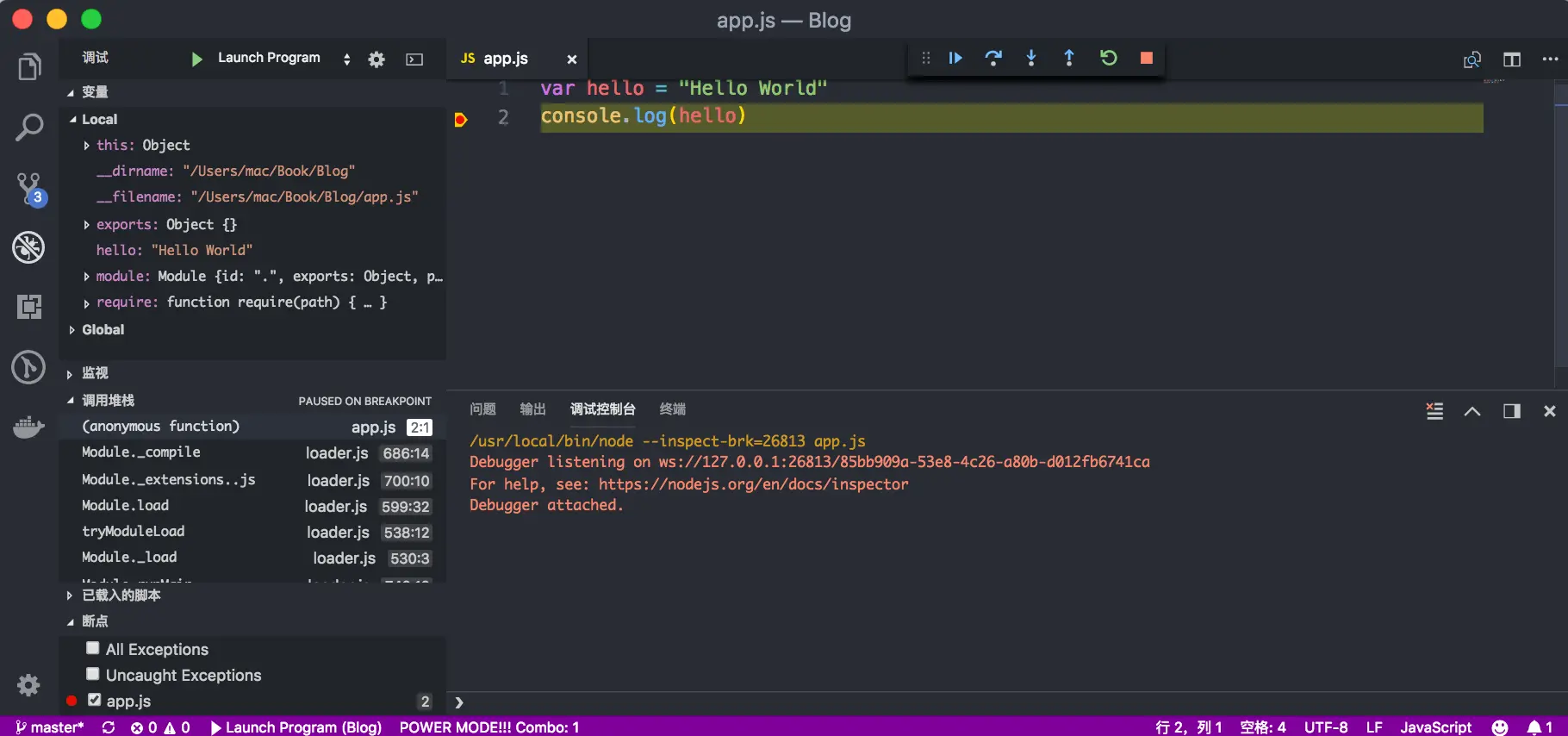1568x736 pixels.
Task: Switch to the 终端 terminal tab
Action: coord(672,409)
